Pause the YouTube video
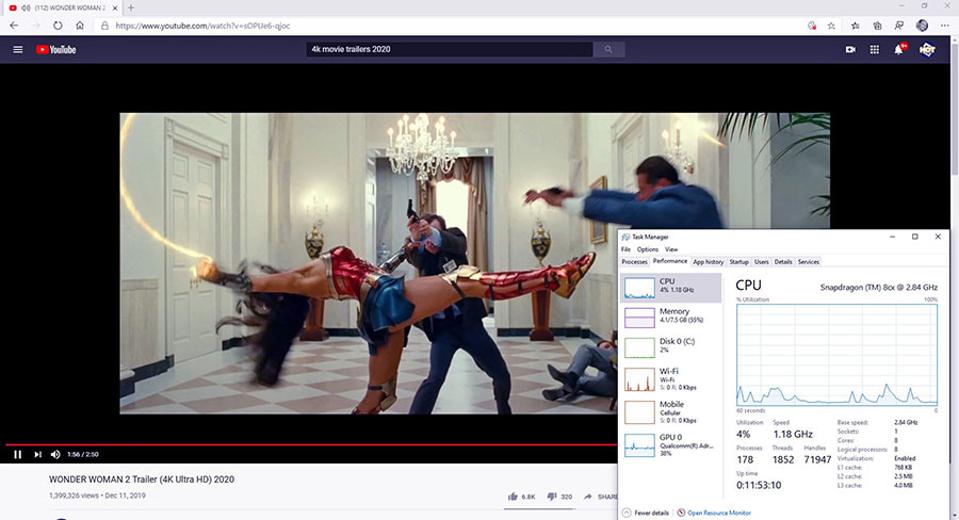 coord(17,455)
